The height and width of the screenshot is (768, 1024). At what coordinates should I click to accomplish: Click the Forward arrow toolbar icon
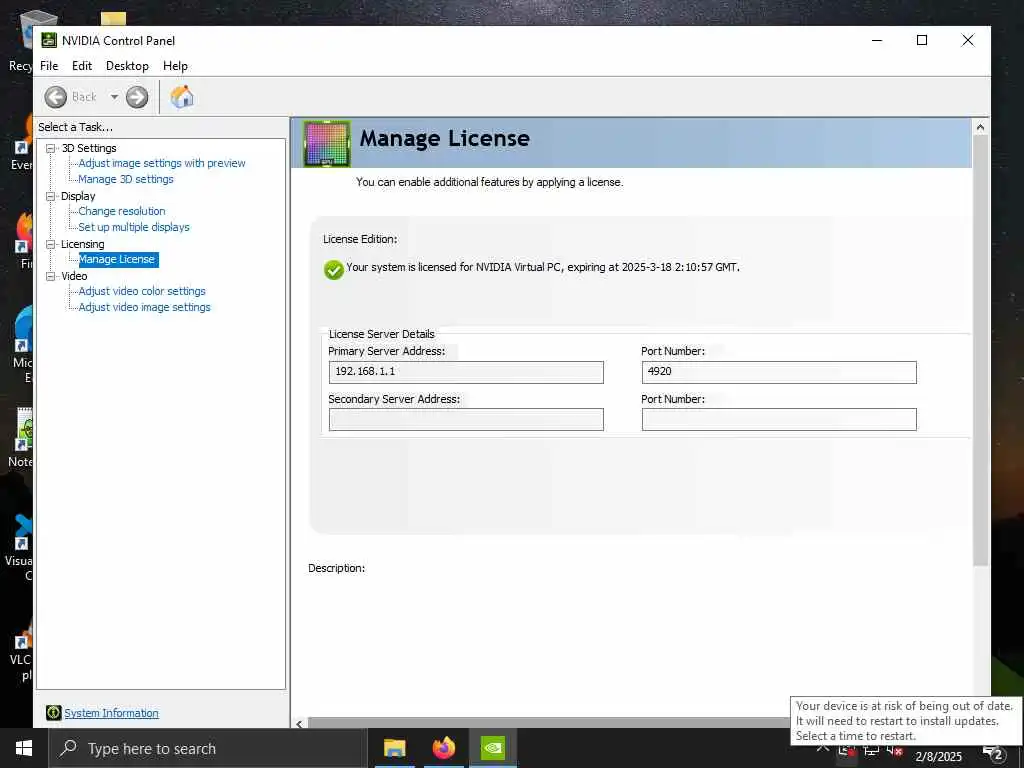(x=137, y=97)
